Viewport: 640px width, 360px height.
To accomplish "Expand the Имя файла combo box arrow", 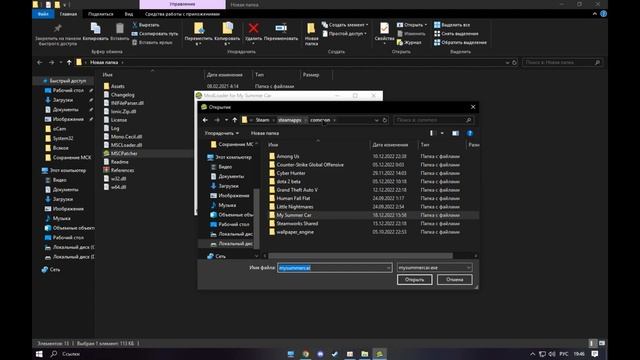I will click(x=388, y=268).
